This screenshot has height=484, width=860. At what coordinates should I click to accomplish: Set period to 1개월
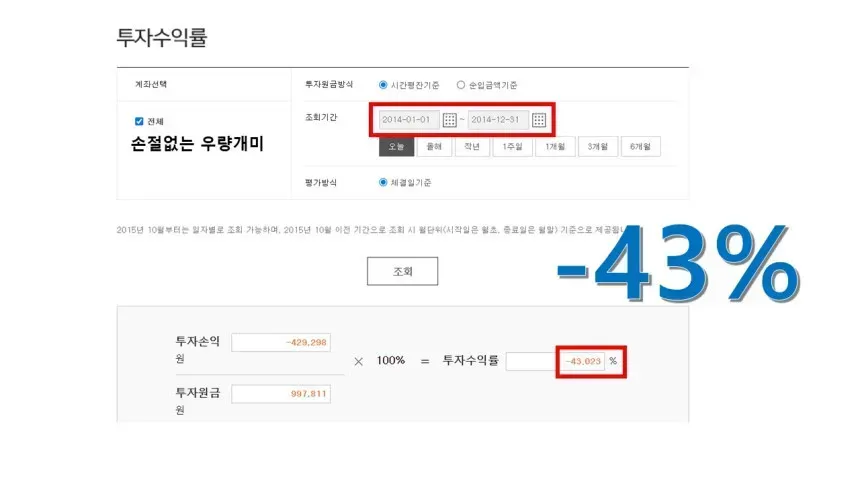point(555,147)
